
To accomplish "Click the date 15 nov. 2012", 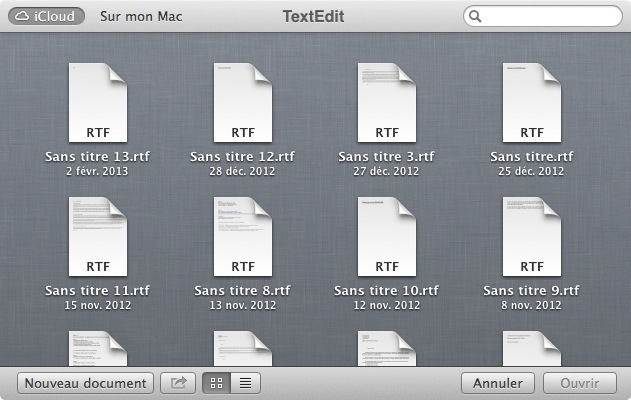I will [x=97, y=305].
